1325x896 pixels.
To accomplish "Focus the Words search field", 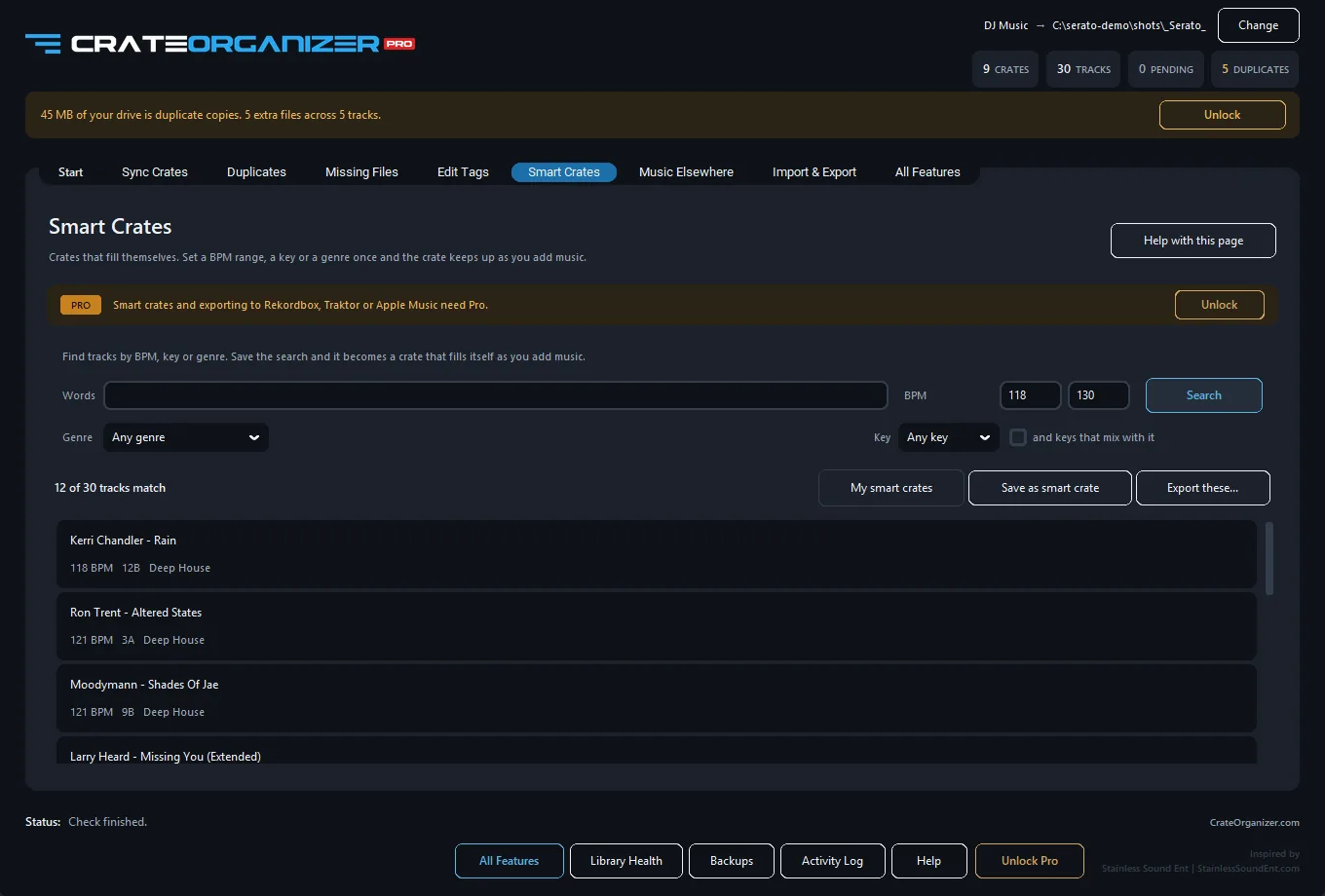I will (495, 395).
